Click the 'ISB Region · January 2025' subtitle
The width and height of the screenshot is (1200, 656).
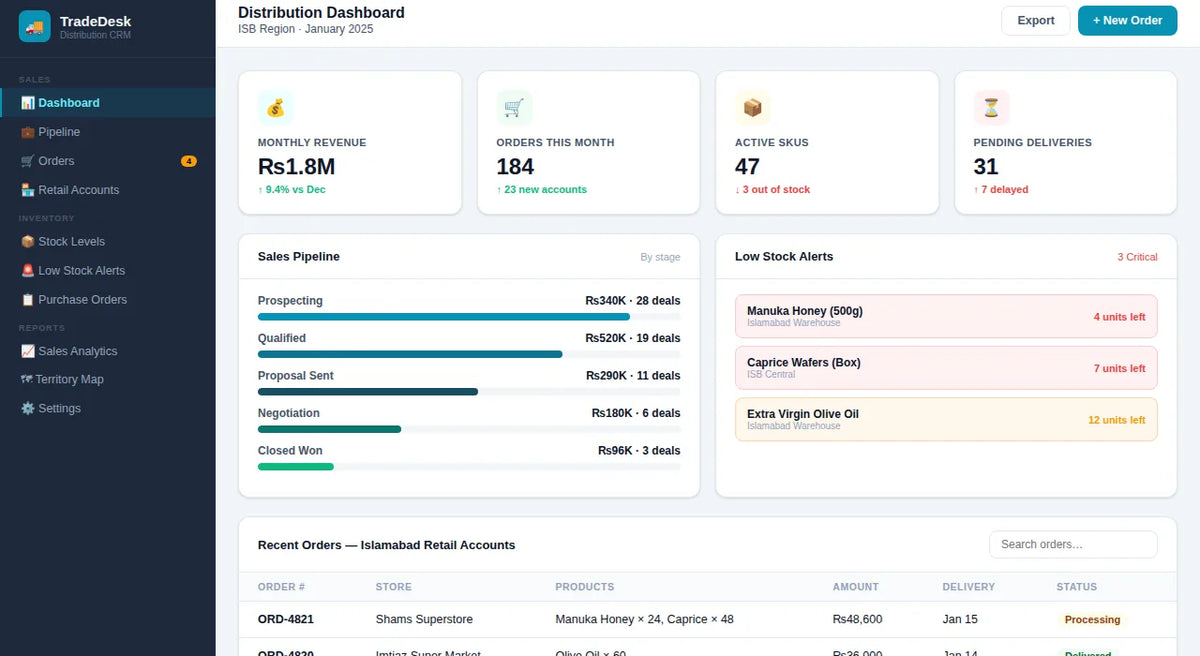click(306, 30)
